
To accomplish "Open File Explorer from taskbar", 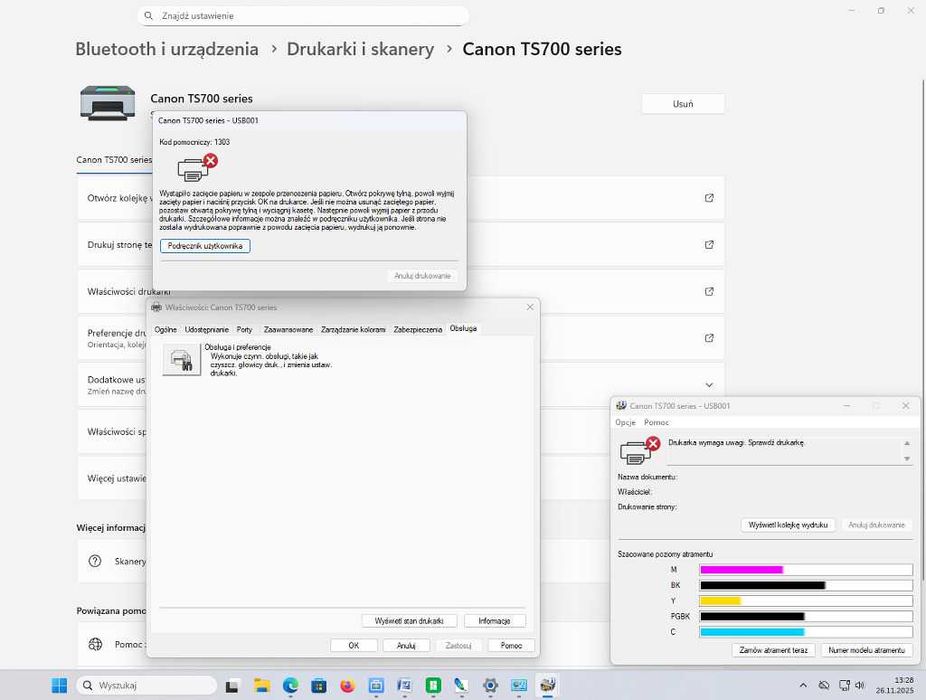I will pyautogui.click(x=262, y=685).
